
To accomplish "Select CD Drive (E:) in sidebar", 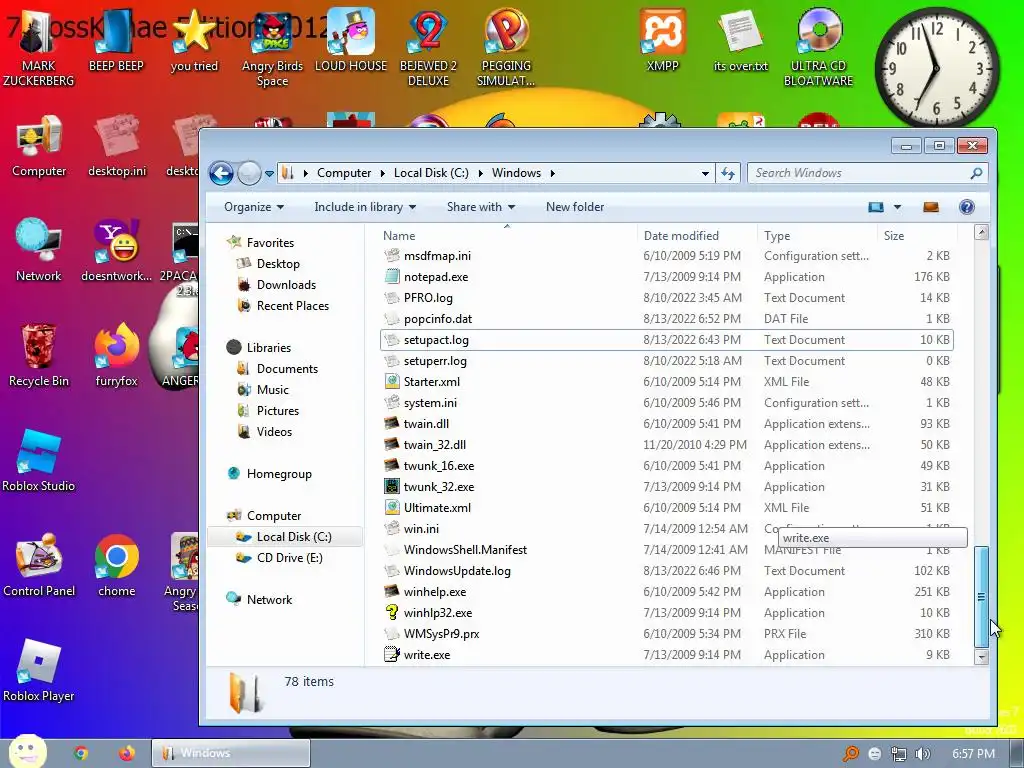I will tap(289, 558).
